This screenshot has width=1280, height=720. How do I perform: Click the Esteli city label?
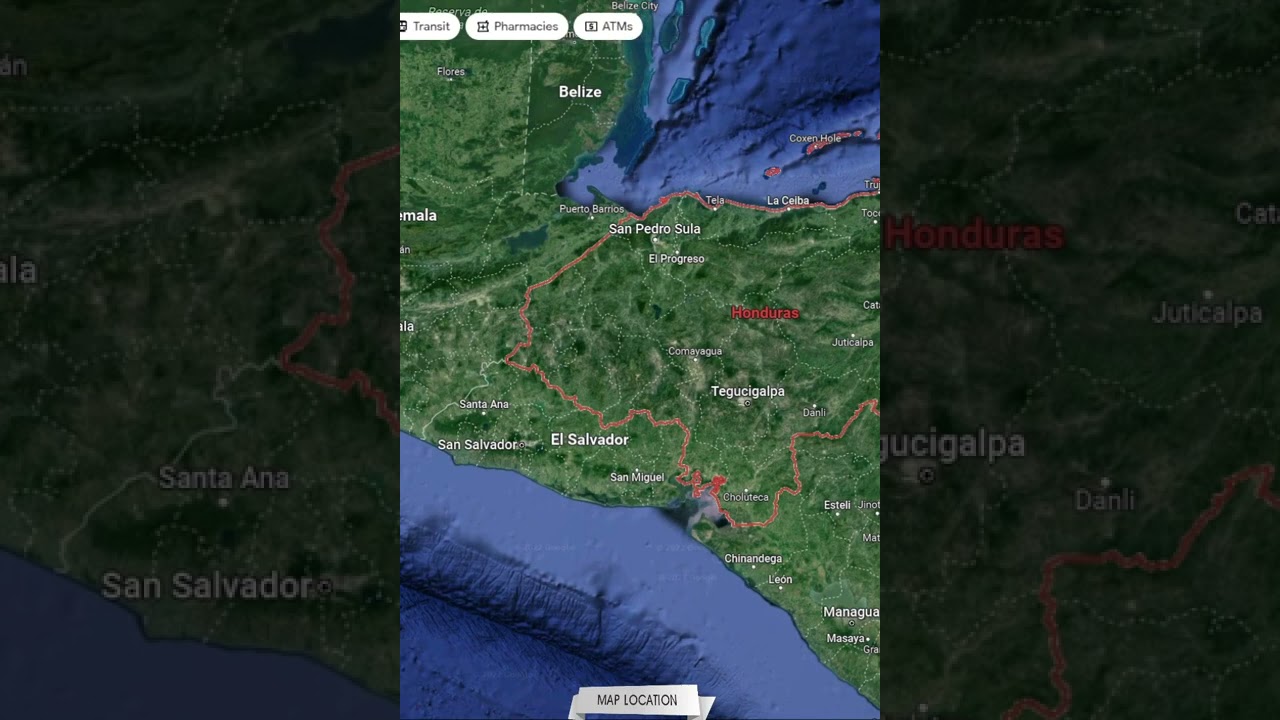(837, 505)
